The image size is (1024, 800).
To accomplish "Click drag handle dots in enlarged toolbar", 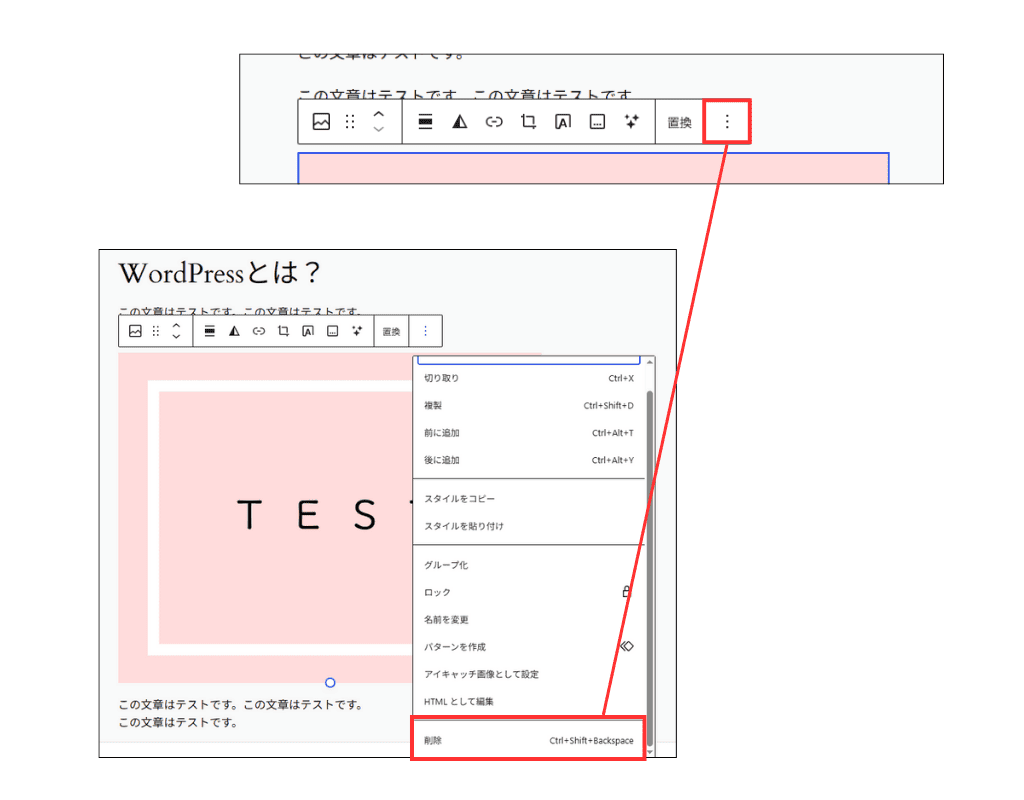I will (350, 121).
